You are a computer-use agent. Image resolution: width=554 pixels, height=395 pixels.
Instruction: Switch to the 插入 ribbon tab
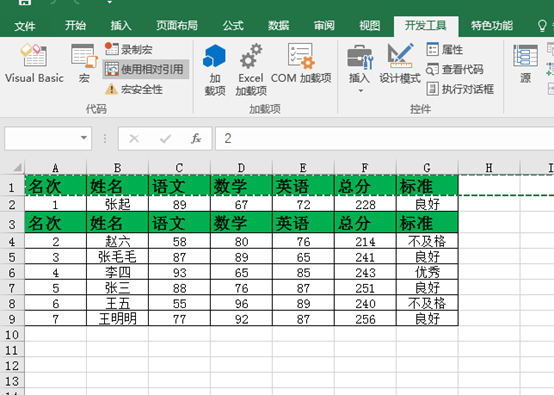pyautogui.click(x=121, y=26)
